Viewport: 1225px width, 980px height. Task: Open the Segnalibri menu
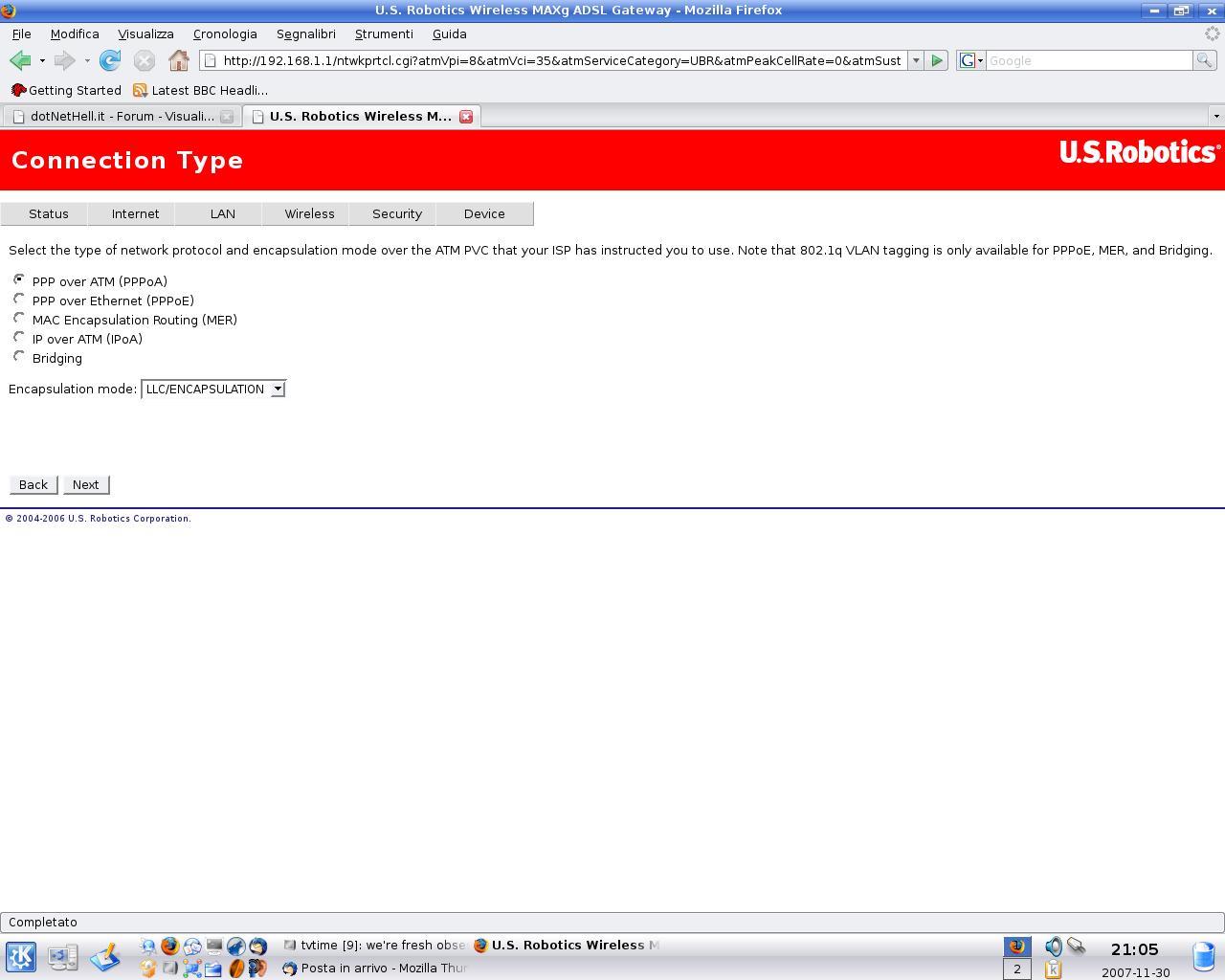tap(306, 33)
